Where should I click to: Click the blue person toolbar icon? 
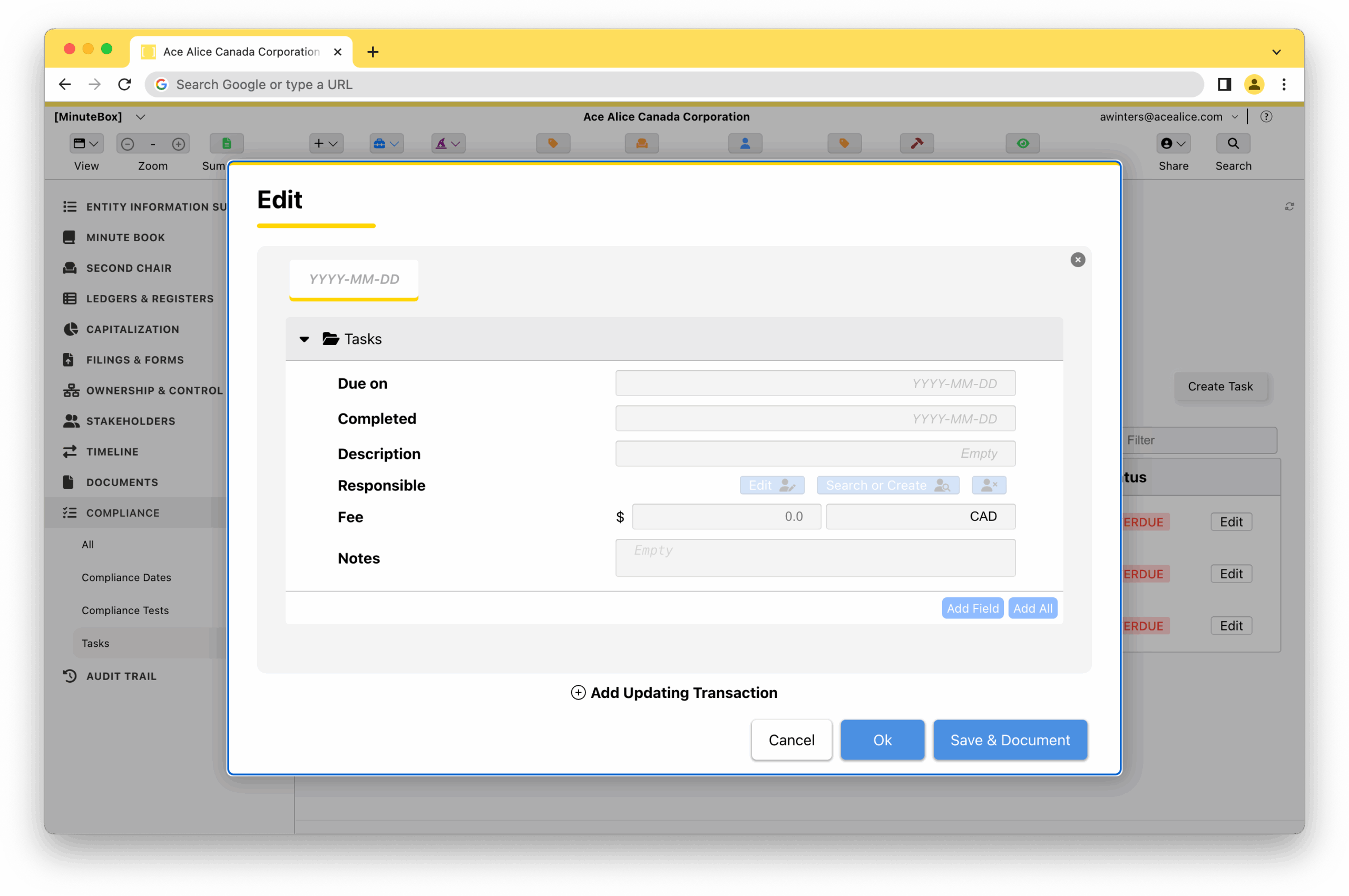[x=745, y=143]
